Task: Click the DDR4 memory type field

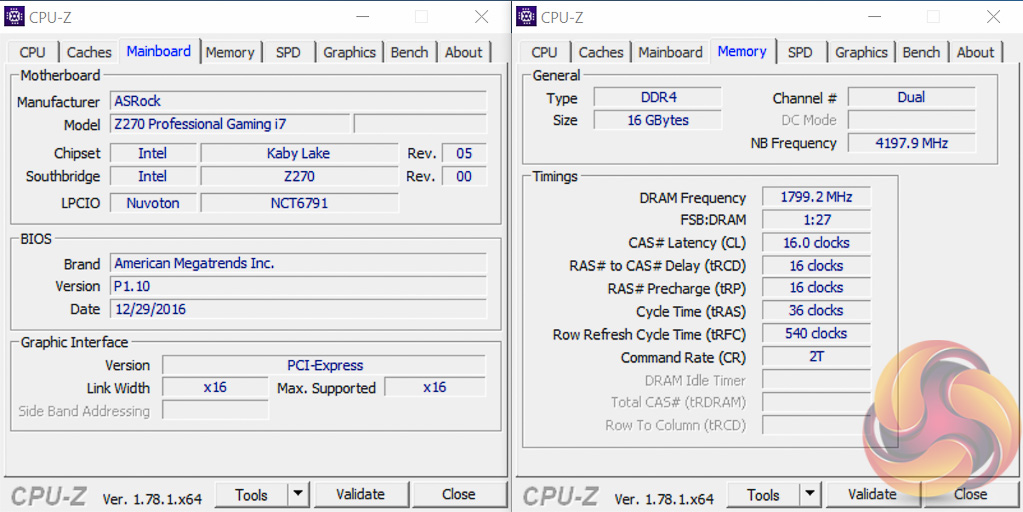Action: click(658, 98)
